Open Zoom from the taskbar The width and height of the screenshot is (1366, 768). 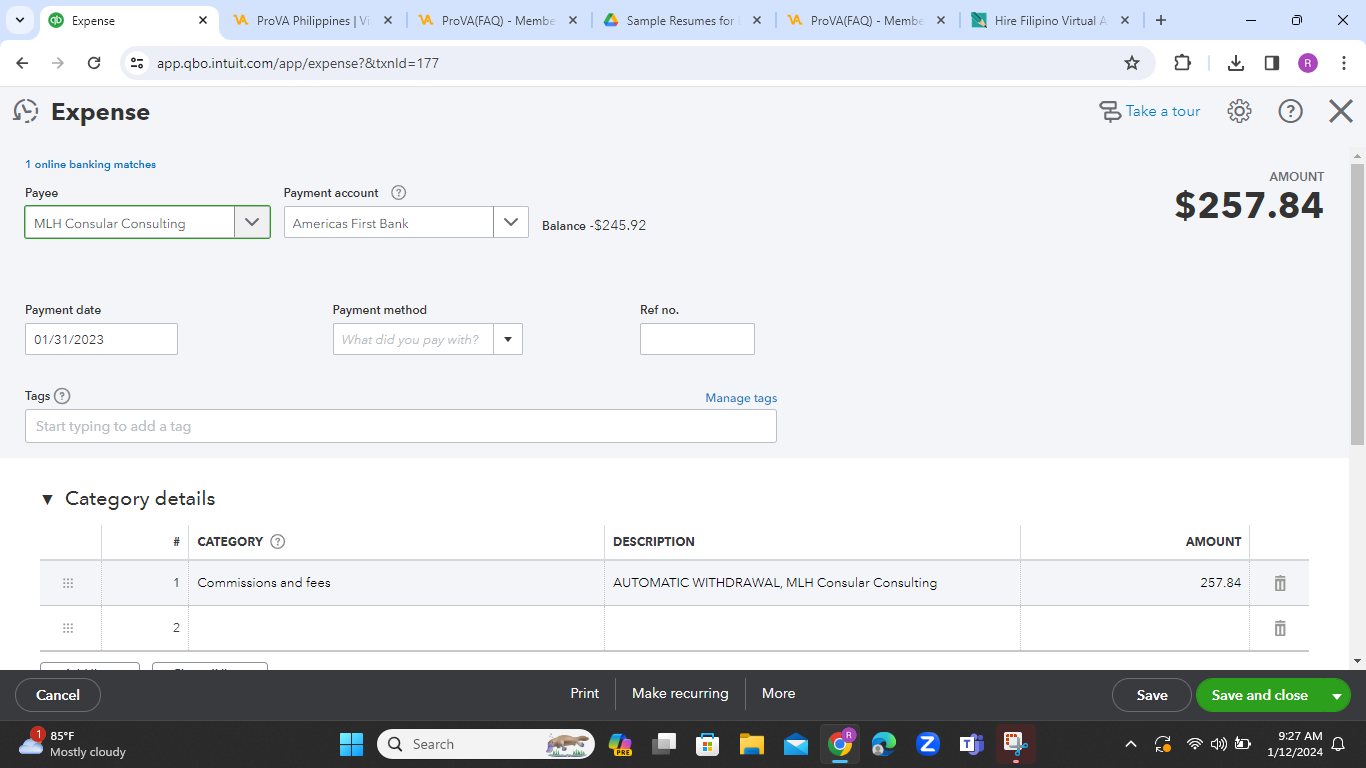(928, 744)
